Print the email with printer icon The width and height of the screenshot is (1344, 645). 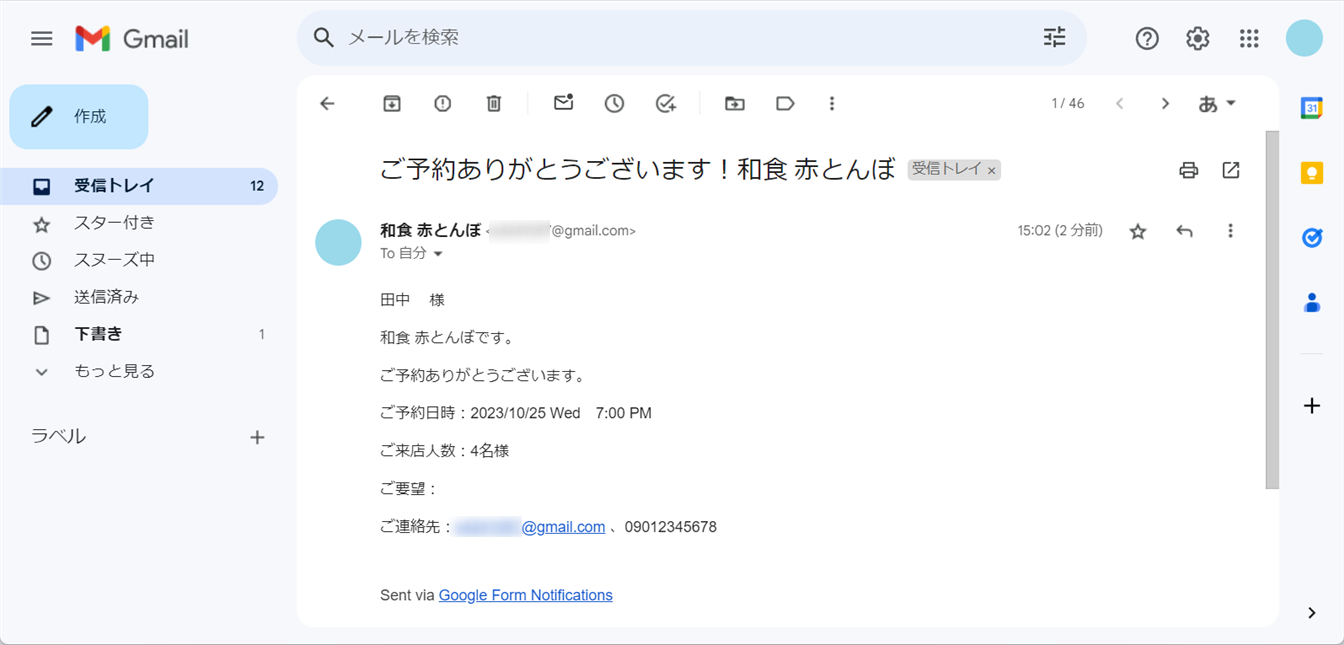point(1188,170)
